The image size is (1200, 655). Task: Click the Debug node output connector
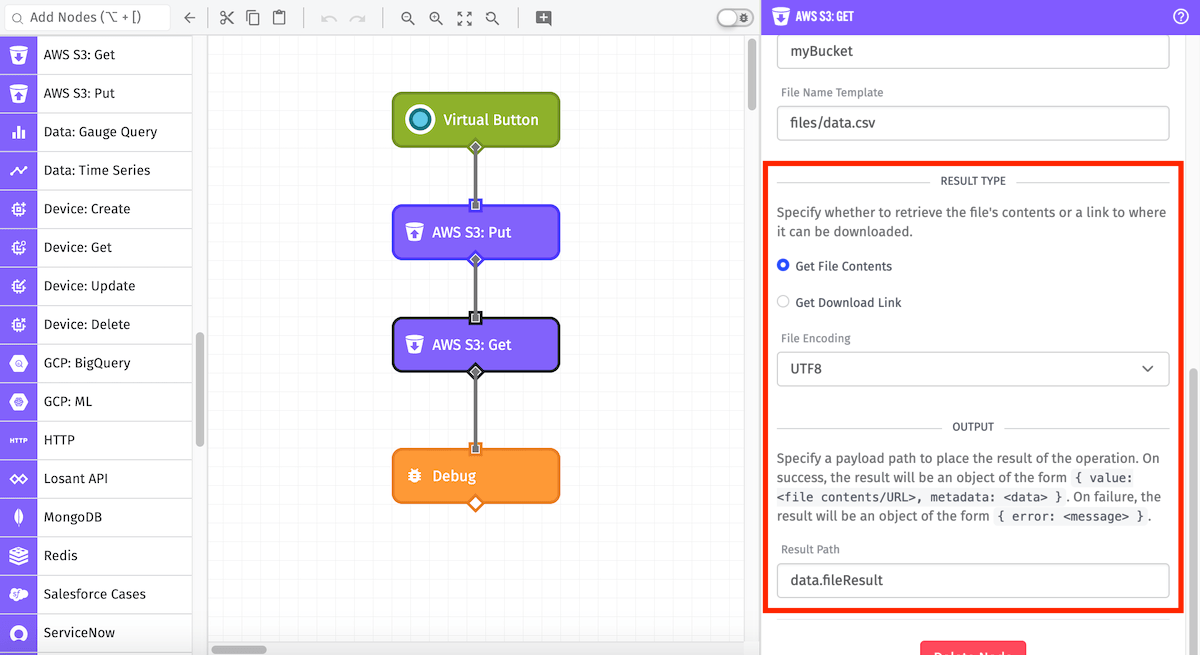[476, 503]
